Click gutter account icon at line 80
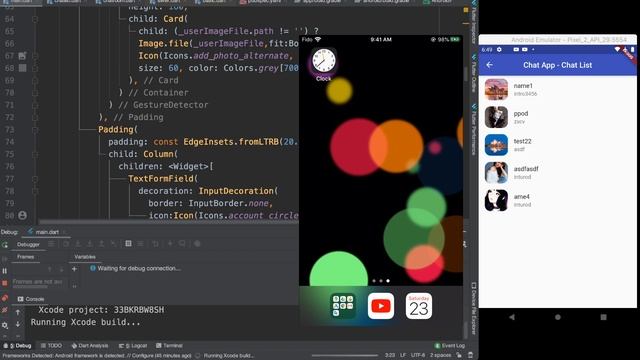This screenshot has width=640, height=360. tap(22, 215)
